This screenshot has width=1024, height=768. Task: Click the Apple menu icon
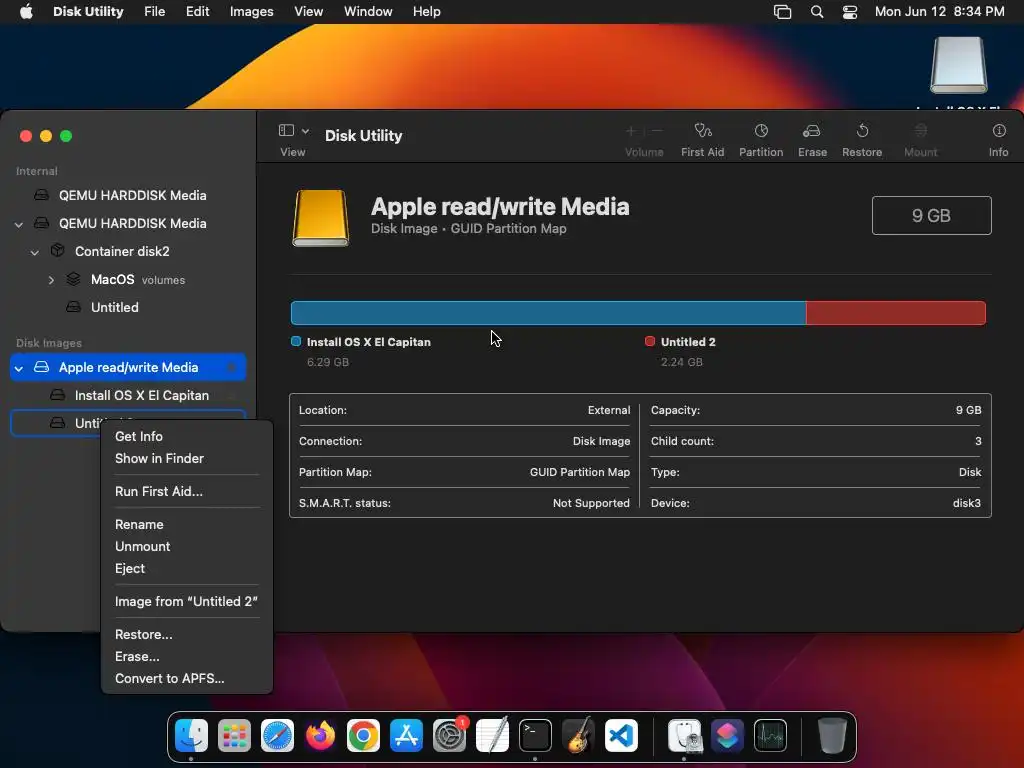pyautogui.click(x=26, y=12)
